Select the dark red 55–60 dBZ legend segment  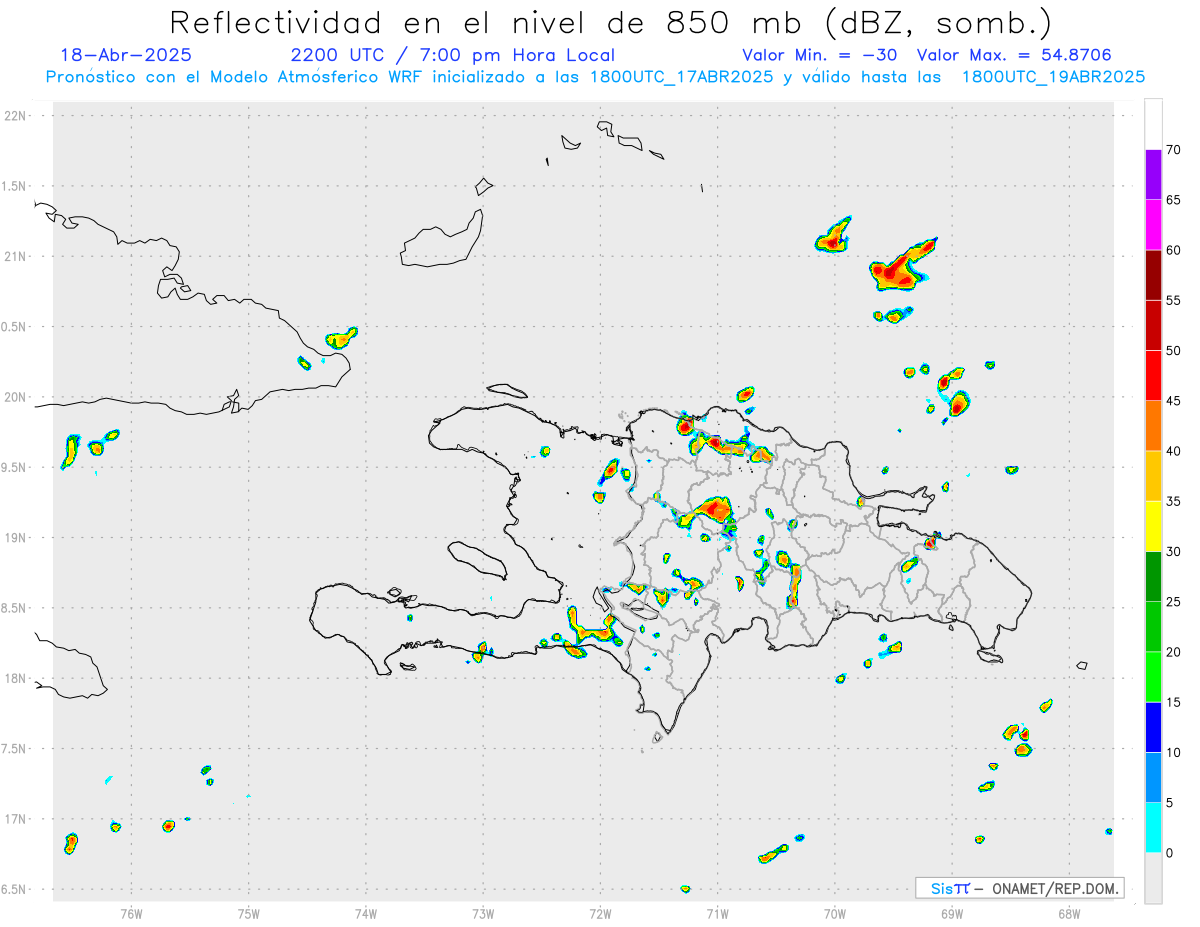(1153, 275)
